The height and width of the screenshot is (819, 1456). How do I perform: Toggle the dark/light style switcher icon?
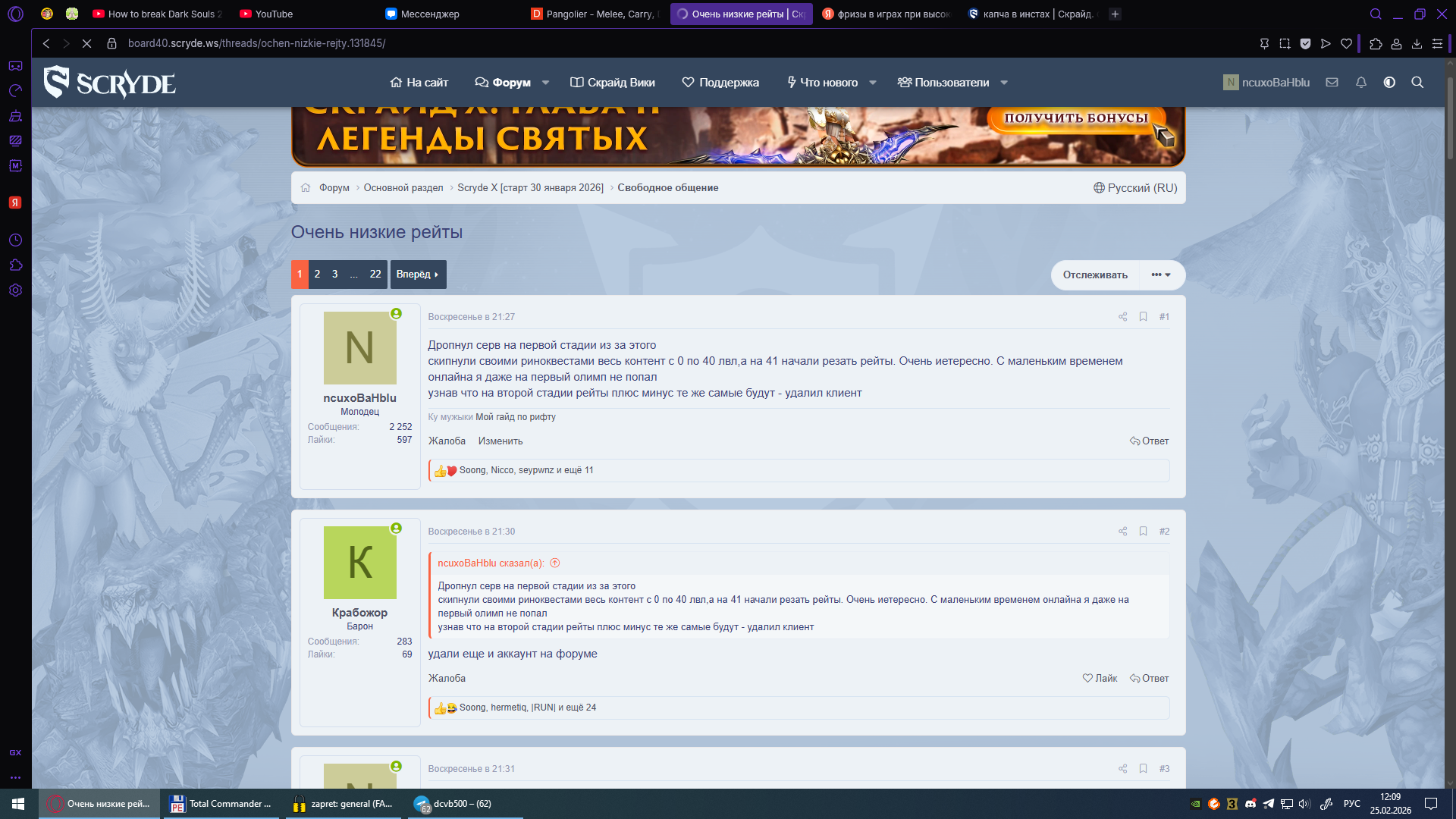[x=1389, y=83]
